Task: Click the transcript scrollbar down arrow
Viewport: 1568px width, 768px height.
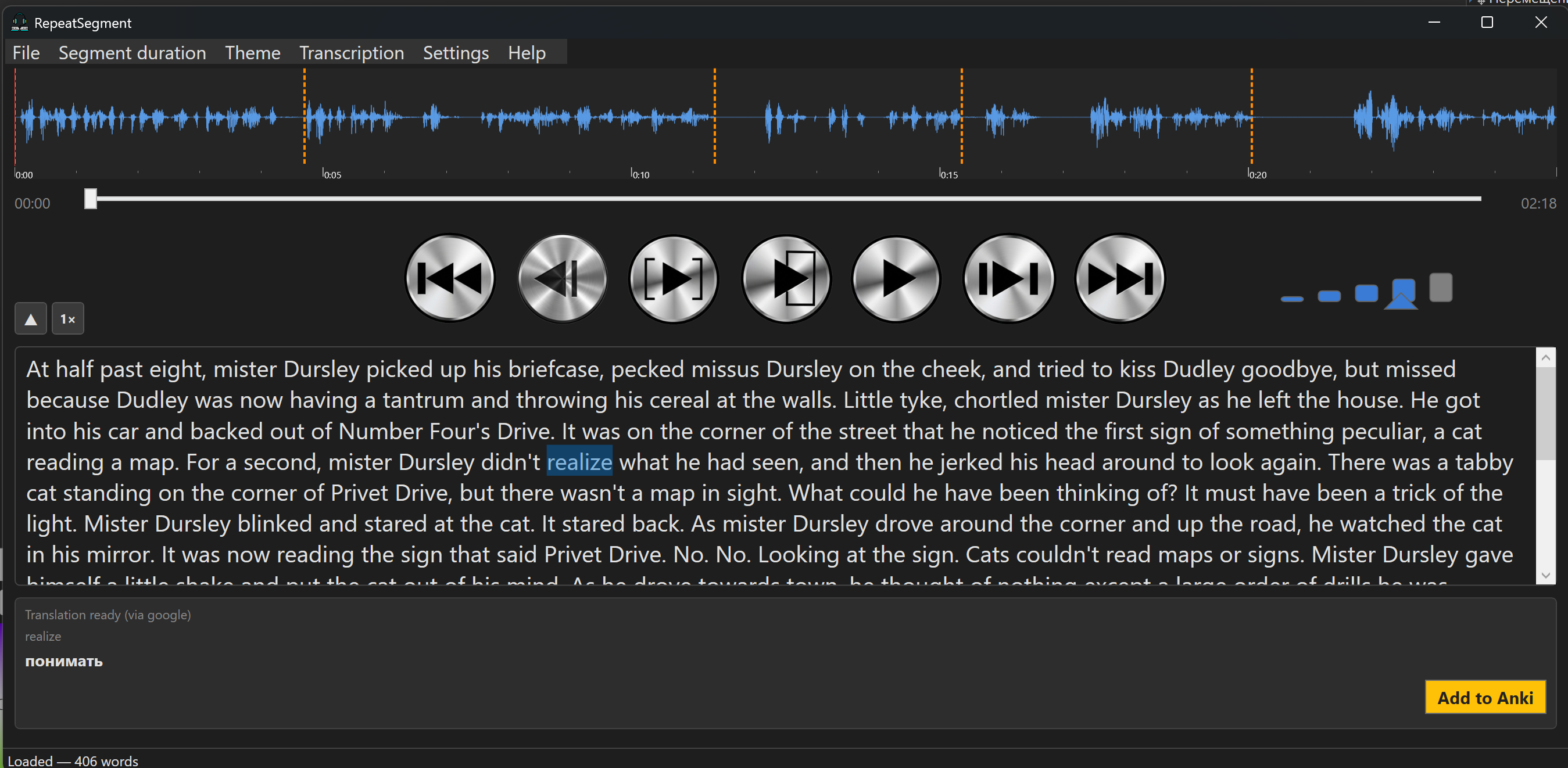Action: [1545, 575]
